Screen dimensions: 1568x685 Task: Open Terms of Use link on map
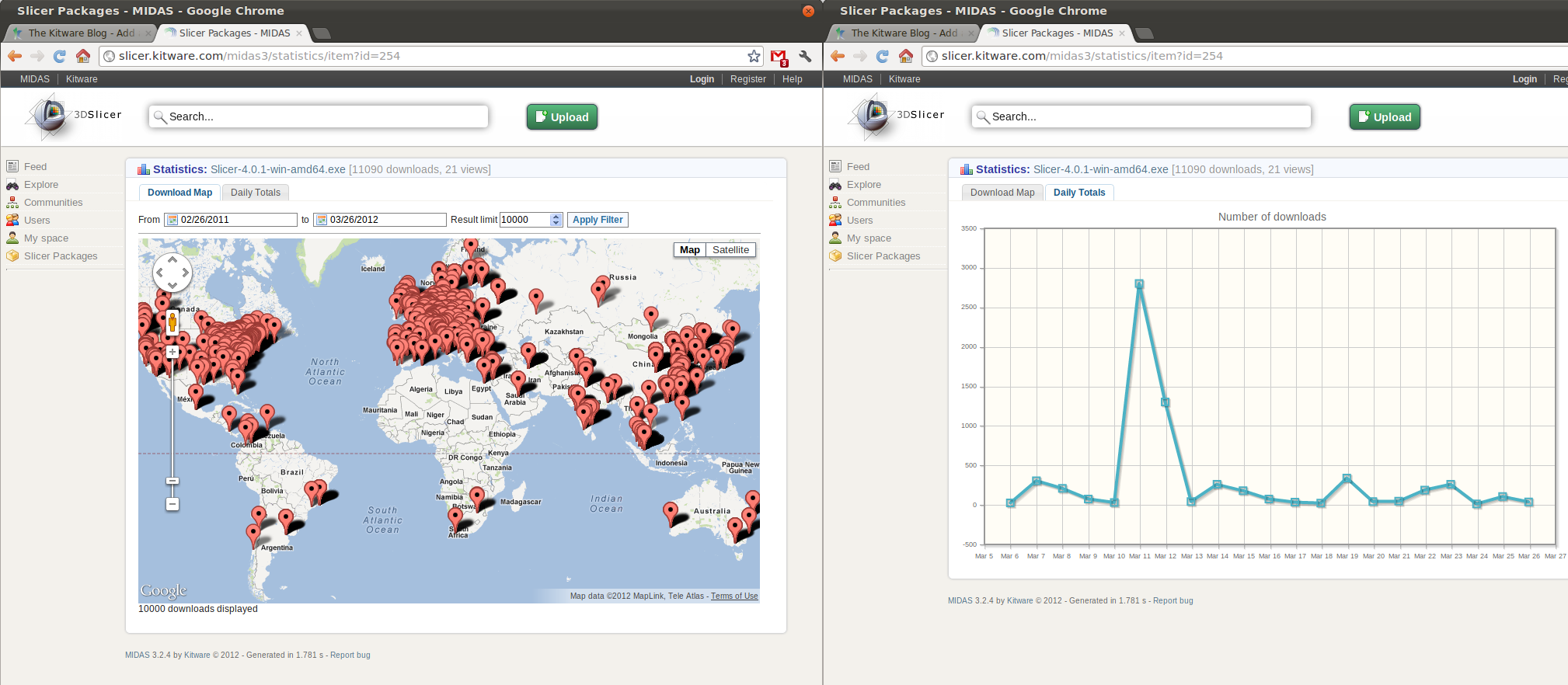(x=734, y=596)
